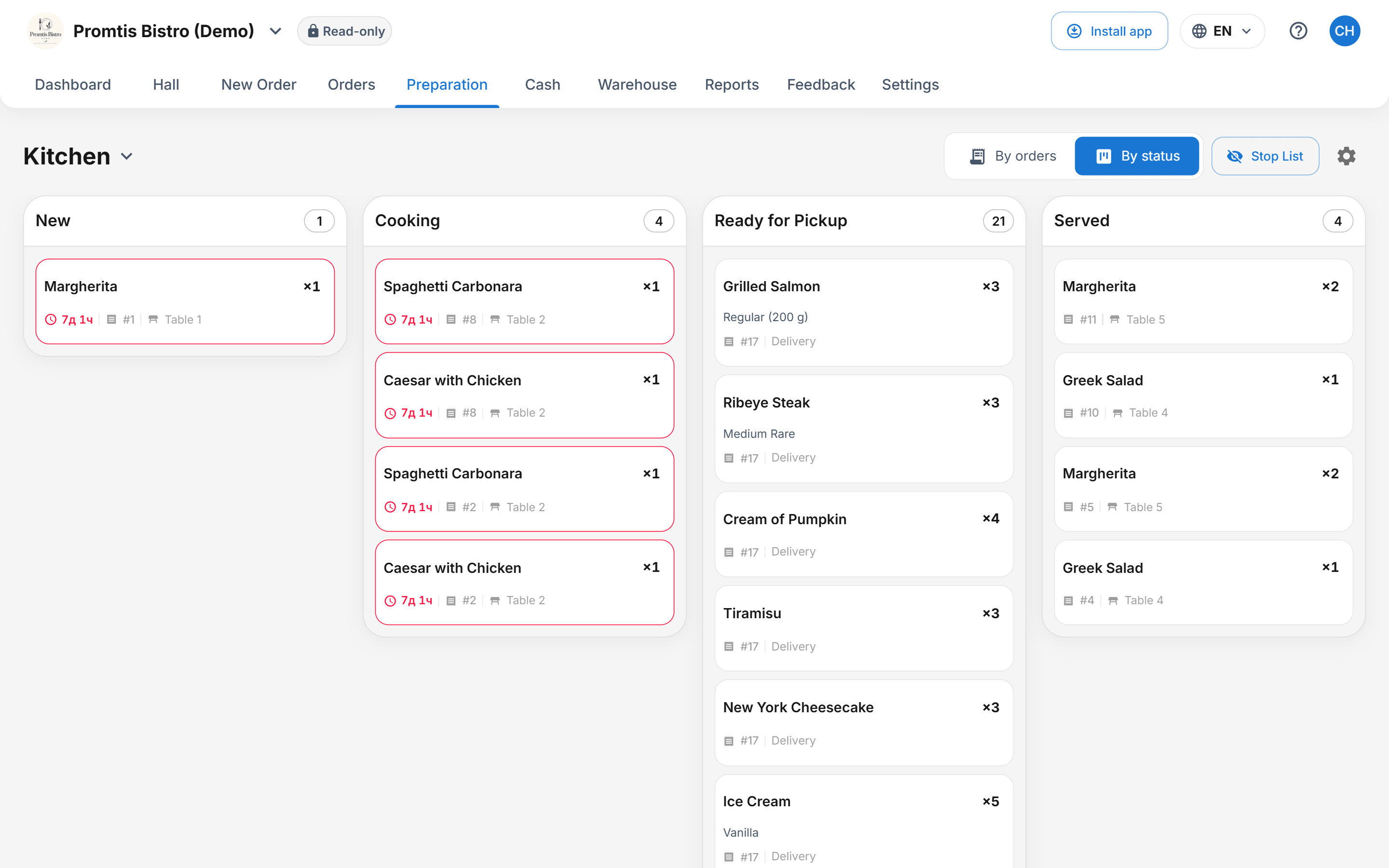Switch view to By status

tap(1137, 156)
